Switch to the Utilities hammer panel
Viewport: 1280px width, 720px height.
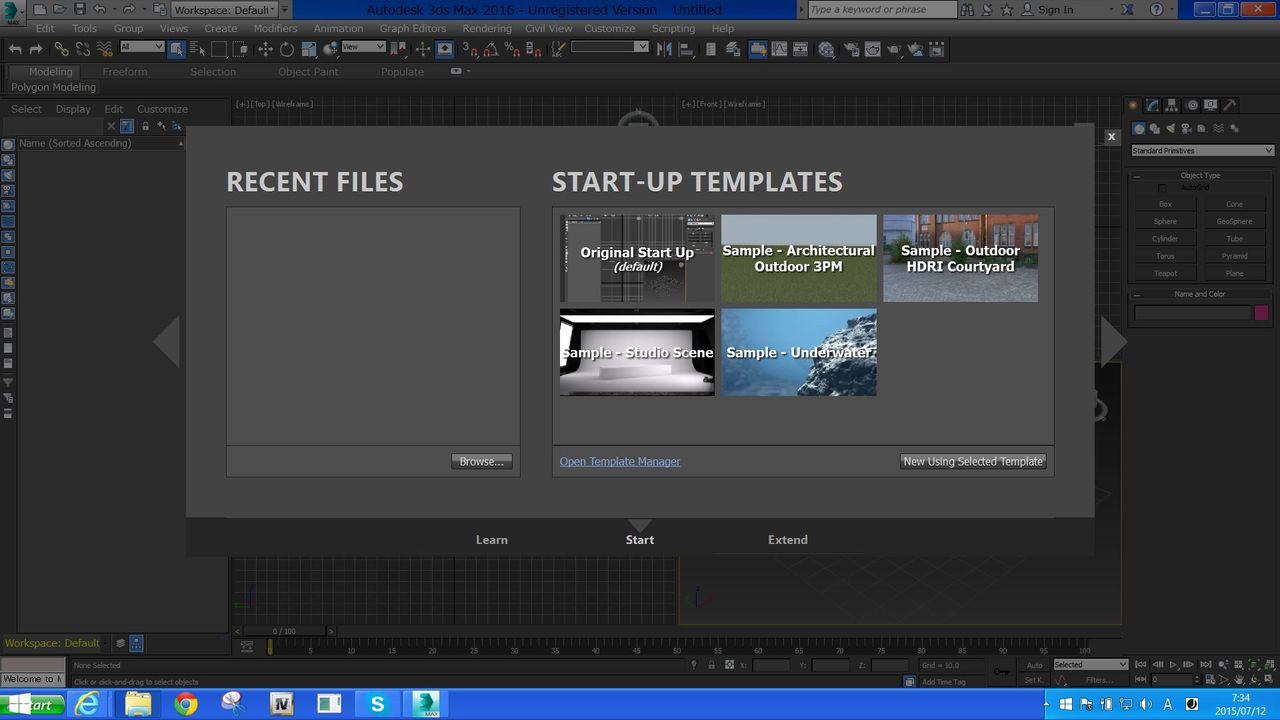pyautogui.click(x=1229, y=105)
